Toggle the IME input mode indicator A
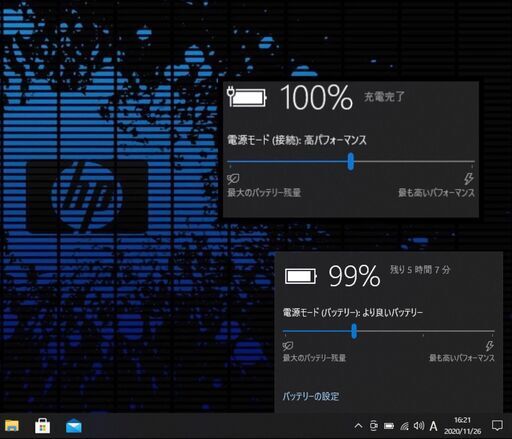The height and width of the screenshot is (439, 512). pos(433,426)
